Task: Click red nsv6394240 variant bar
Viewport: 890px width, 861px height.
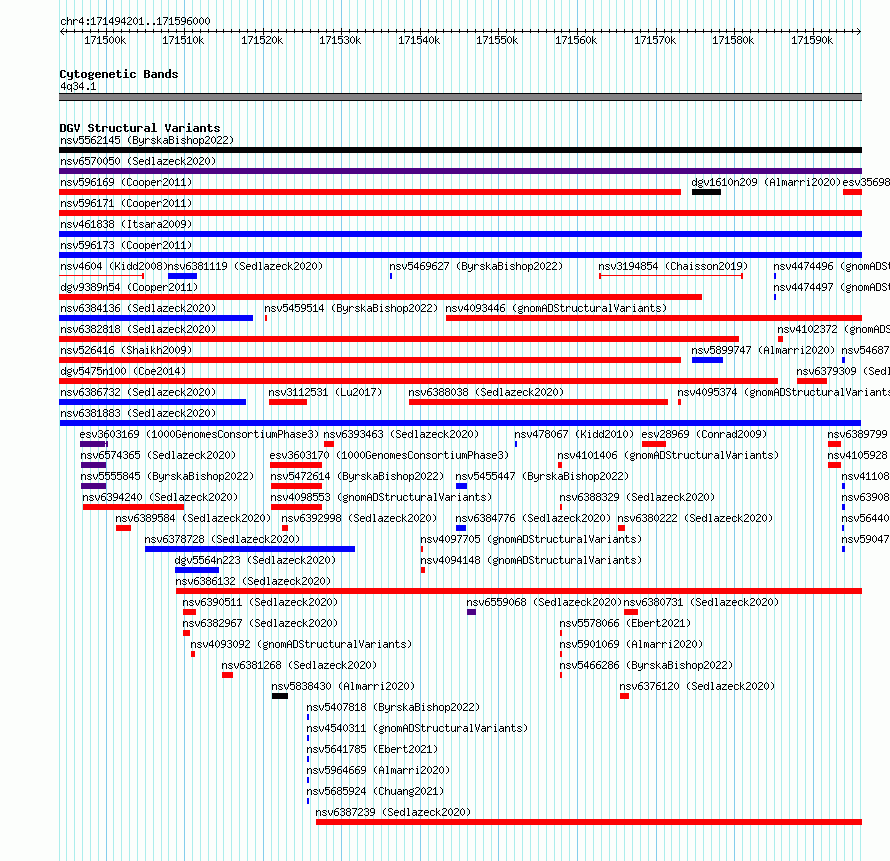Action: (133, 507)
